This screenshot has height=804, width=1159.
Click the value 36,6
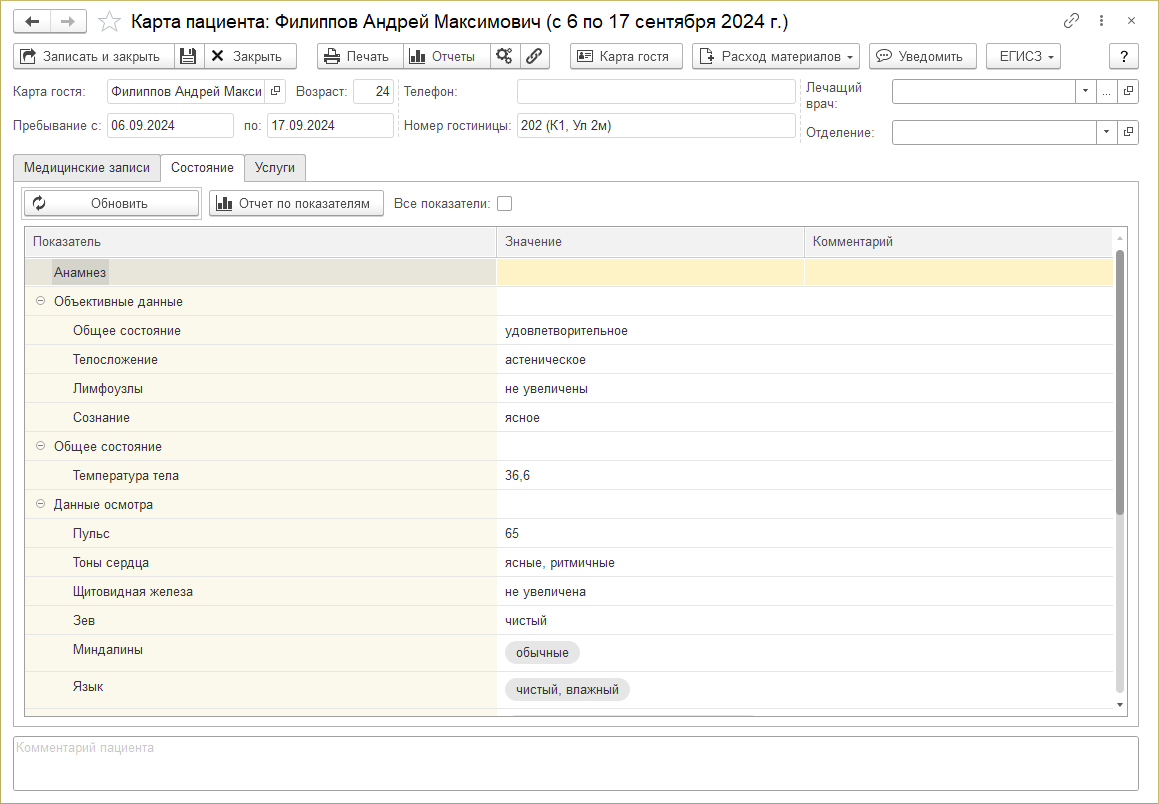click(x=517, y=476)
